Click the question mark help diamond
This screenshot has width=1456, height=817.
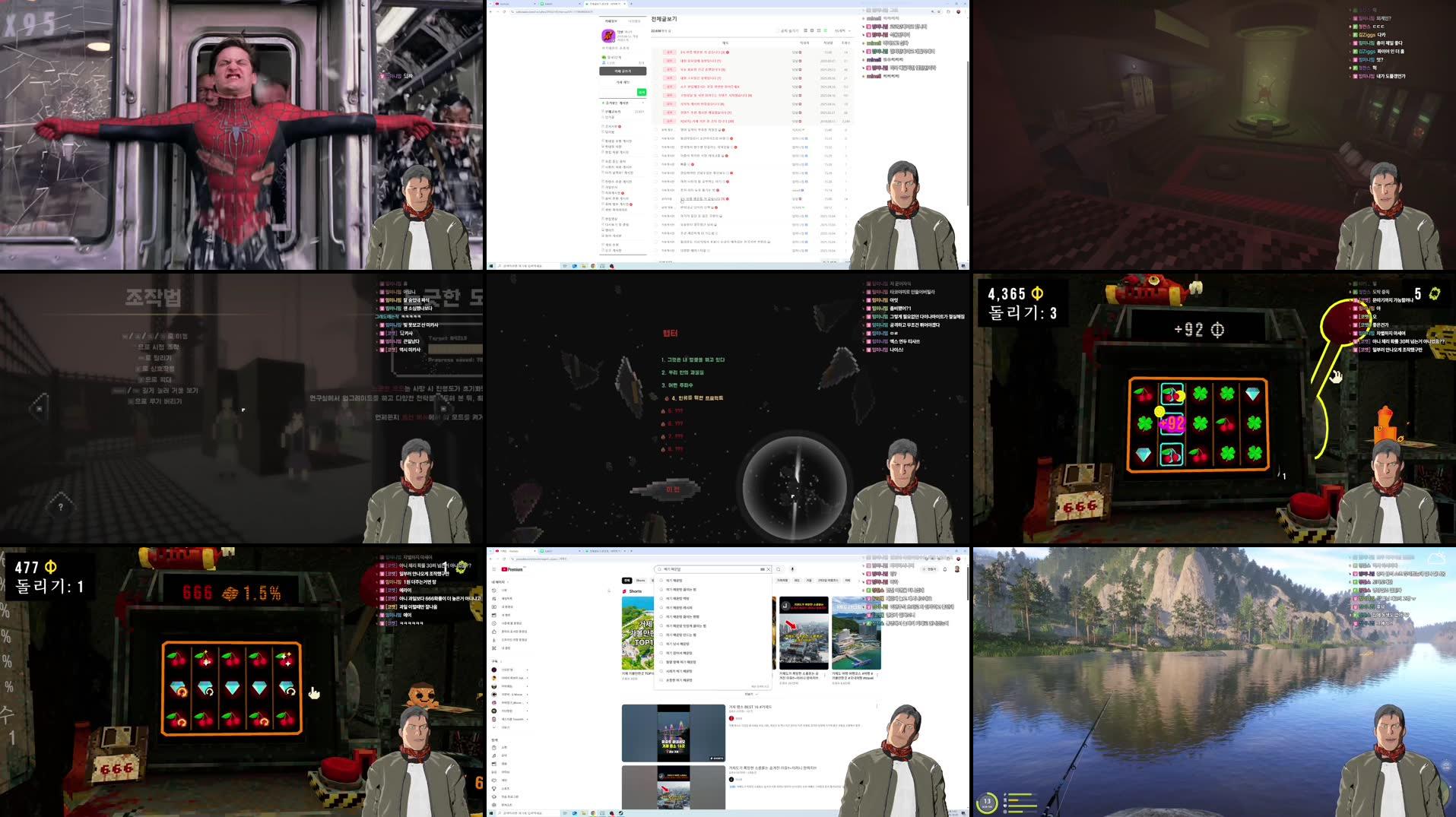(61, 506)
